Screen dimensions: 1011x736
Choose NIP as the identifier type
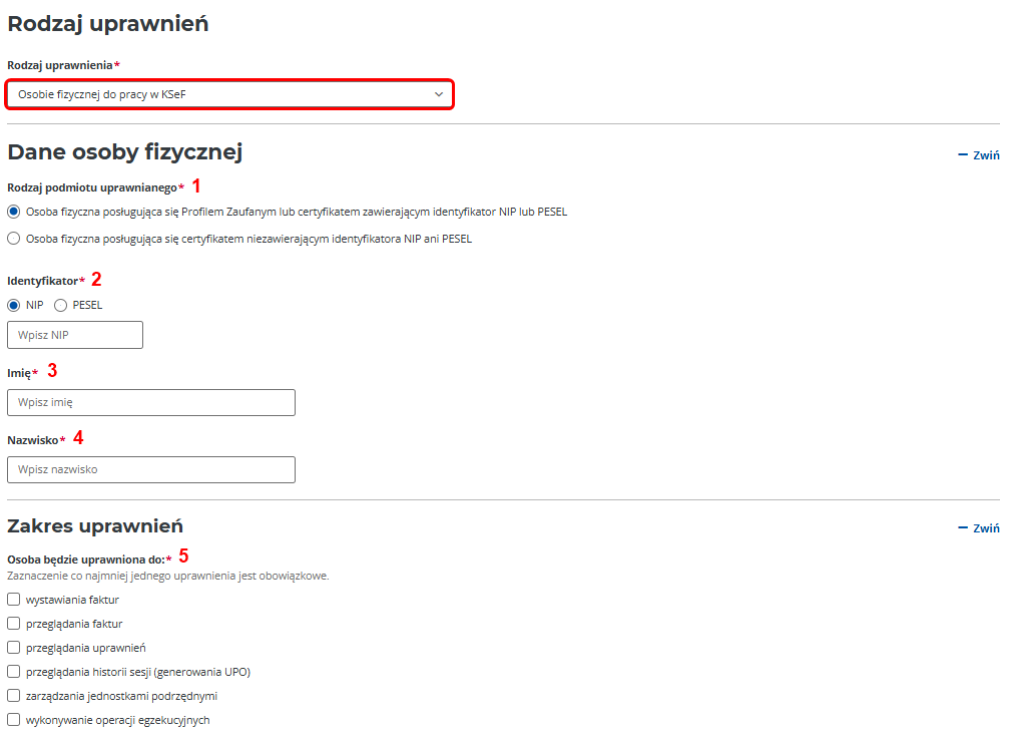[x=14, y=305]
